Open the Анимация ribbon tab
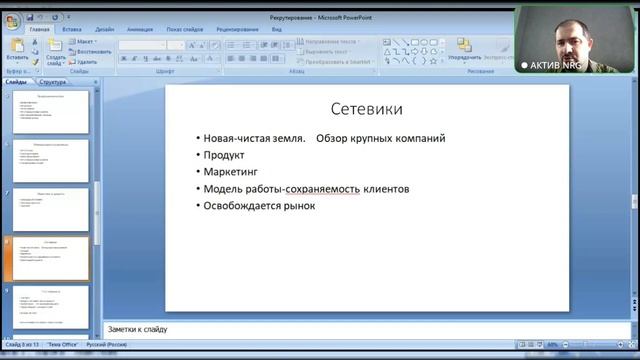This screenshot has width=640, height=360. point(140,29)
